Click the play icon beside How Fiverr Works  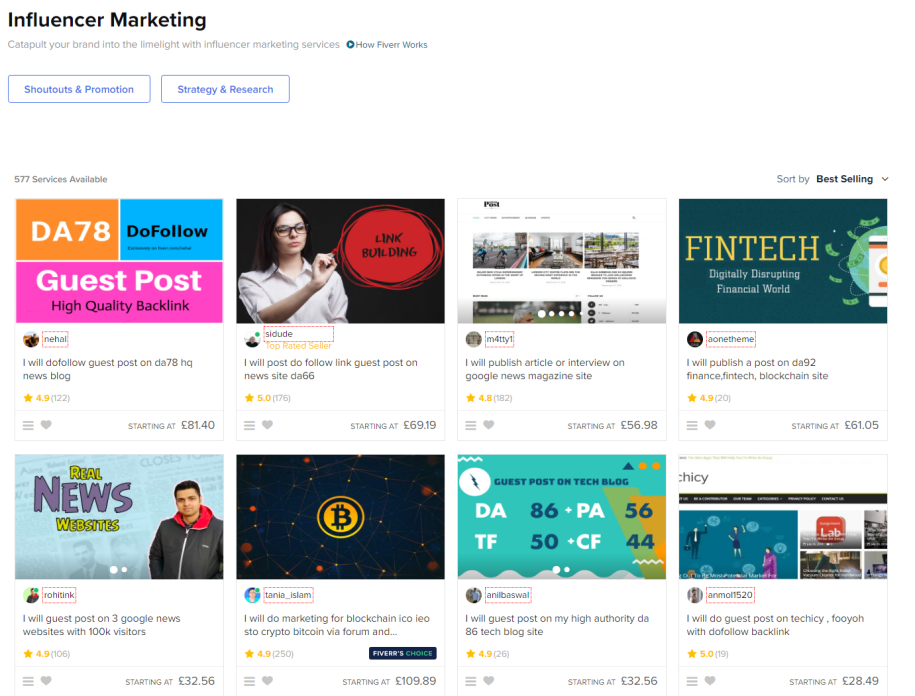point(350,44)
